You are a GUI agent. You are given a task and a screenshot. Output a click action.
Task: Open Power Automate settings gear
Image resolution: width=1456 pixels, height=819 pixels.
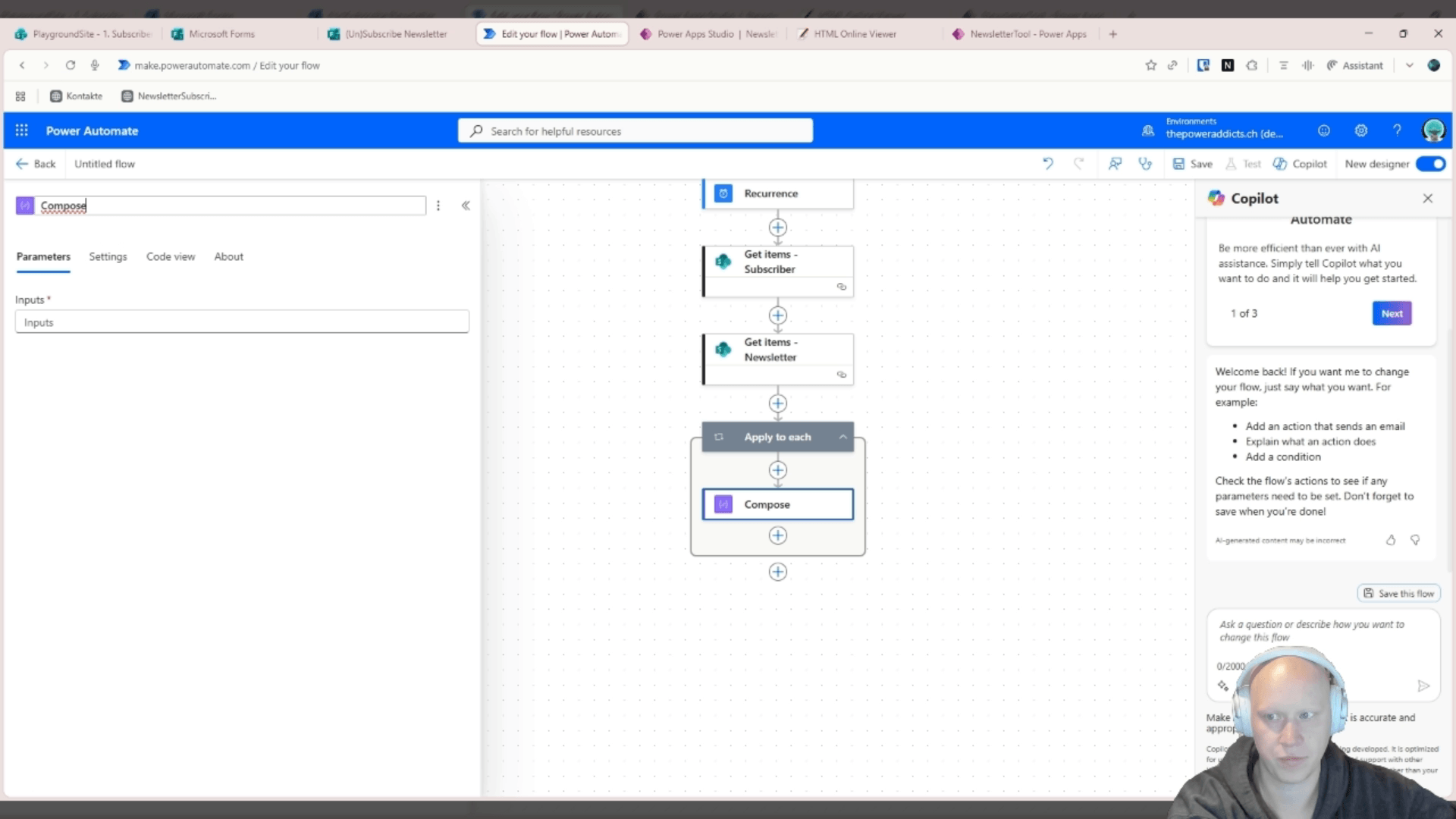1361,130
